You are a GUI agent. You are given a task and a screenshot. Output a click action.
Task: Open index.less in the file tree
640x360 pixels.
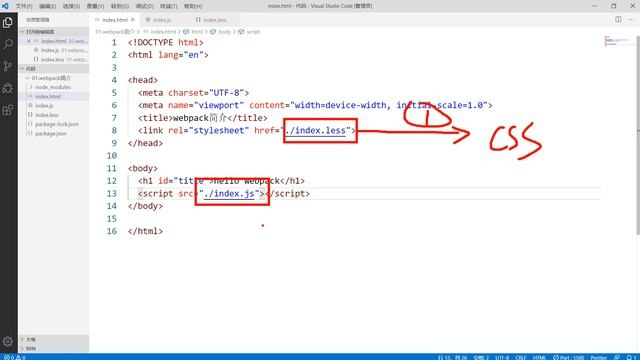(x=53, y=115)
